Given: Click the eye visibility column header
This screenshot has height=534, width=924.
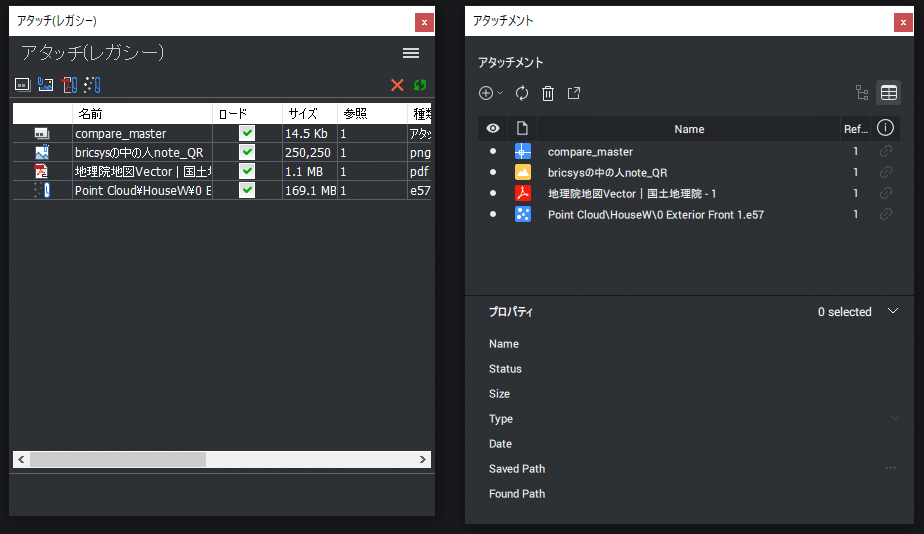Looking at the screenshot, I should pyautogui.click(x=493, y=128).
